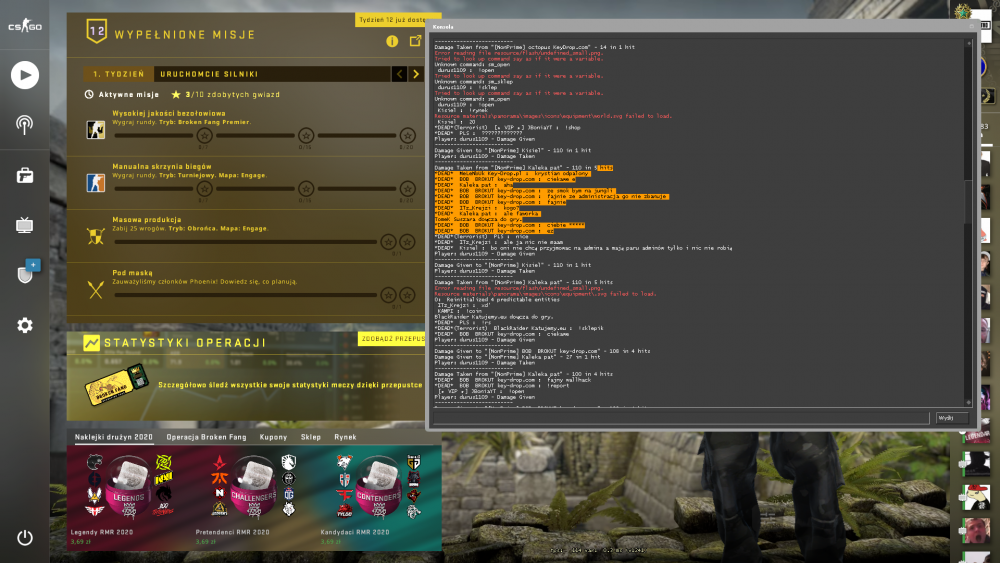The image size is (1000, 563).
Task: Open the settings gear icon
Action: [x=25, y=325]
